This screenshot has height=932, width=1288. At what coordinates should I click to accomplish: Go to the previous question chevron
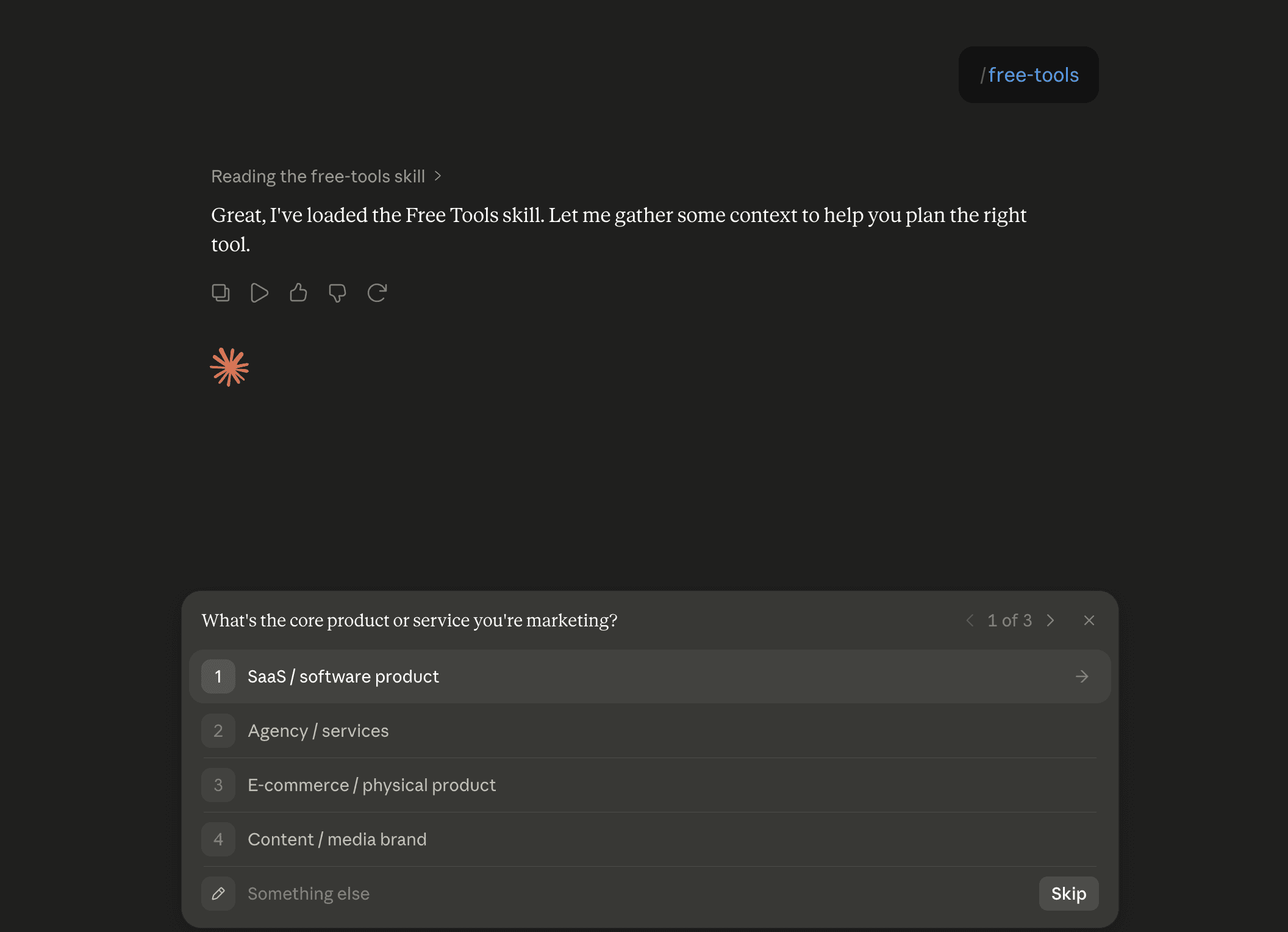pyautogui.click(x=970, y=620)
